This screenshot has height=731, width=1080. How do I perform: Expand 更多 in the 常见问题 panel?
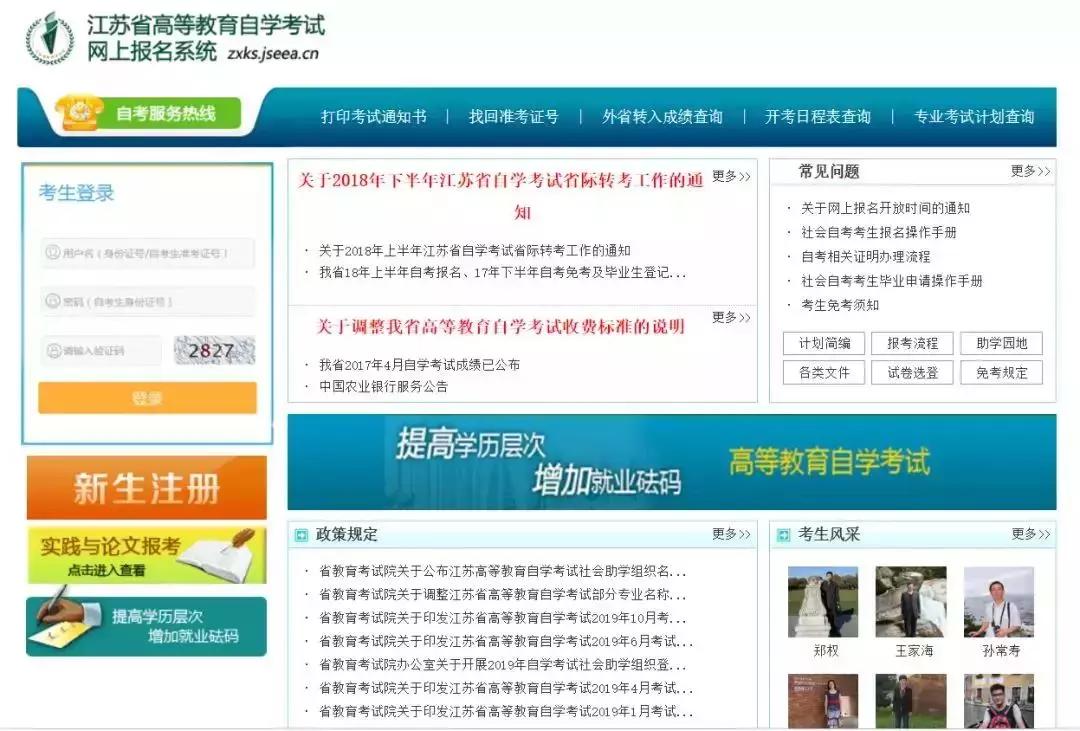(x=1032, y=171)
